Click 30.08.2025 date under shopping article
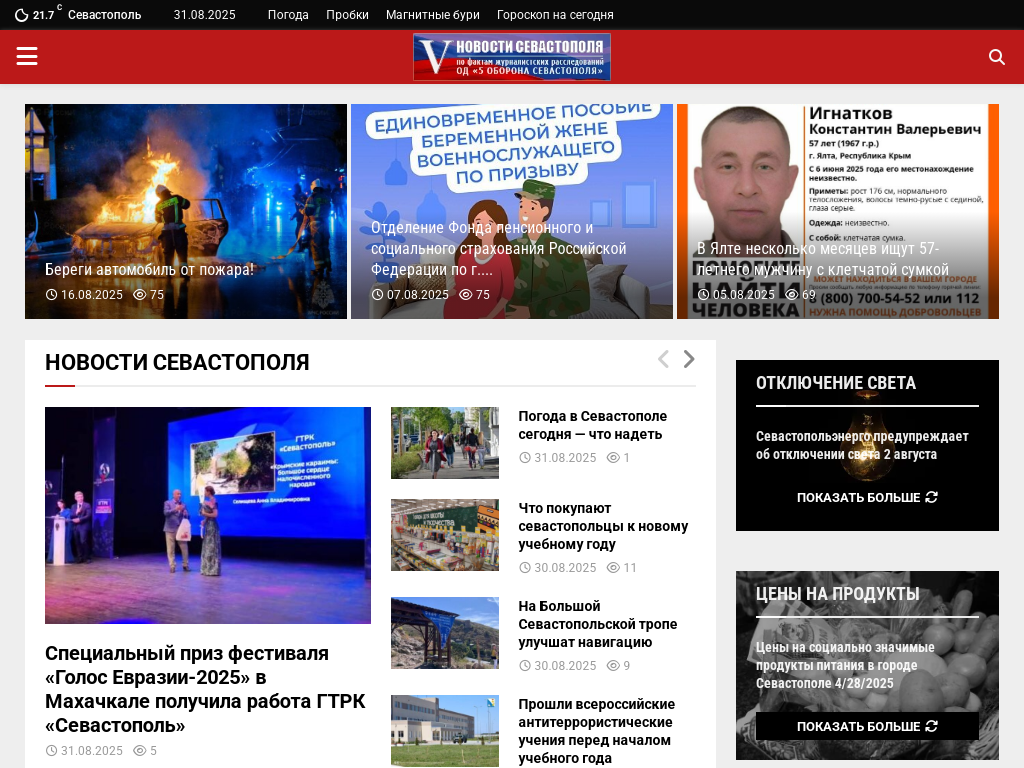 pos(565,568)
